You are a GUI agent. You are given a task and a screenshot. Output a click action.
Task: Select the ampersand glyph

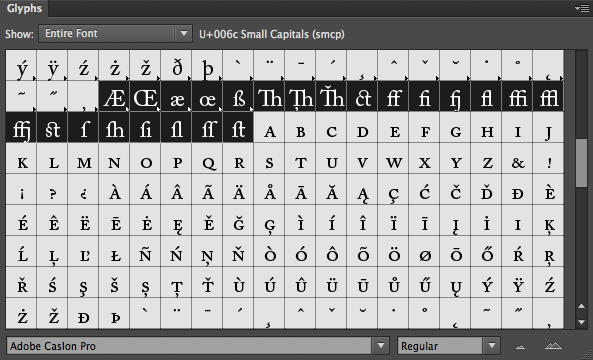(x=517, y=158)
